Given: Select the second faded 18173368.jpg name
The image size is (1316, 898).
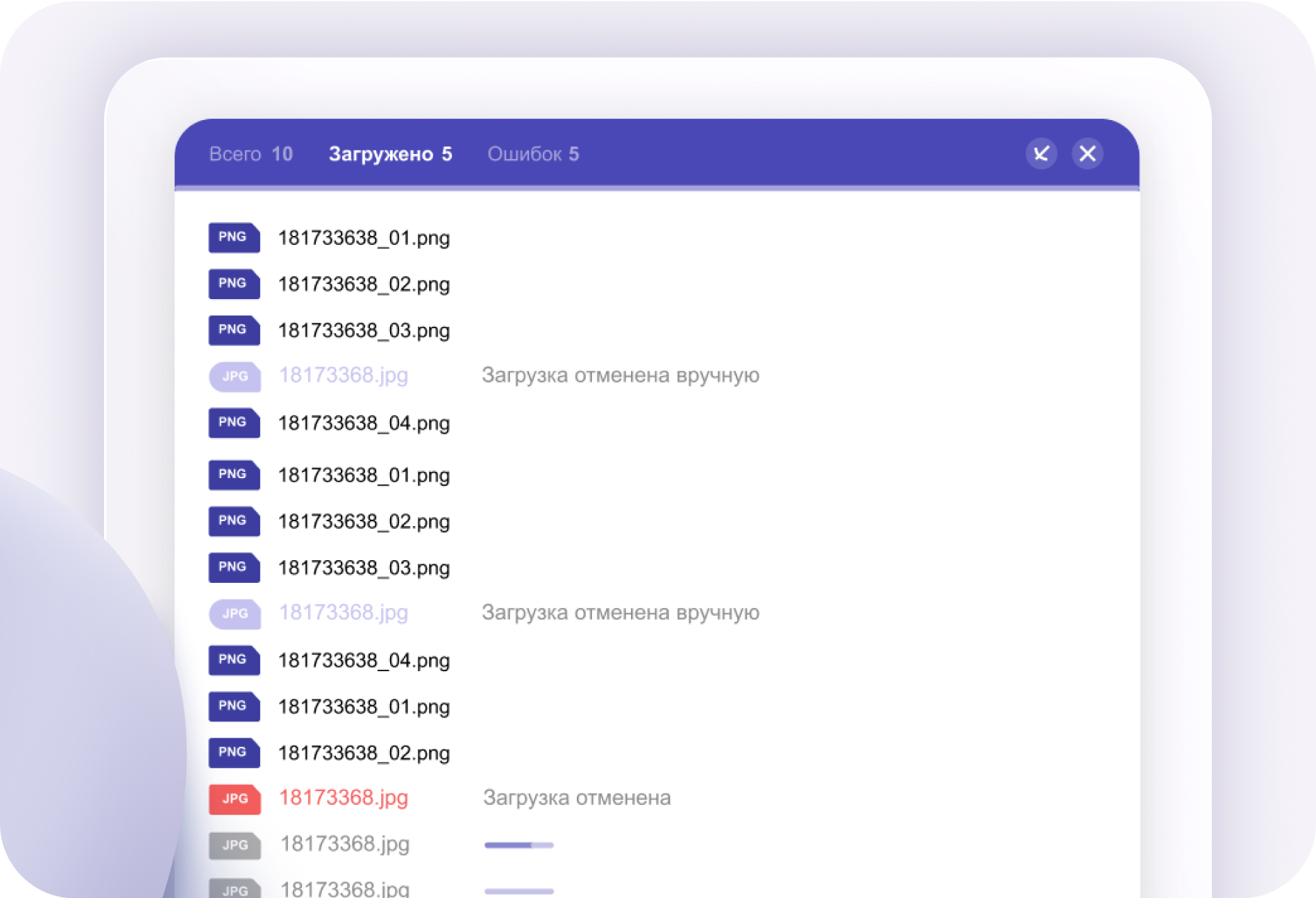Looking at the screenshot, I should pos(343,613).
